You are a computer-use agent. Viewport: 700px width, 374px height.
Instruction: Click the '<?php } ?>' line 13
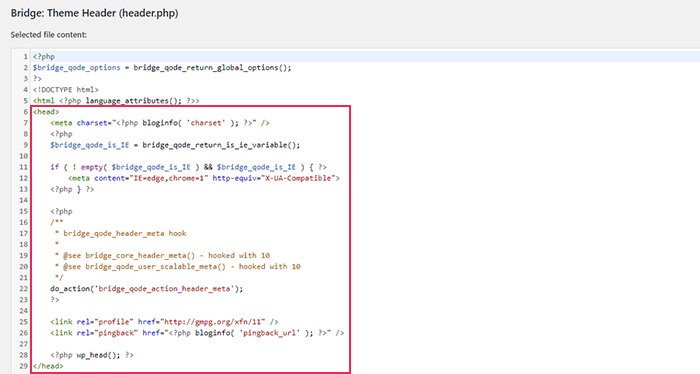[x=72, y=189]
